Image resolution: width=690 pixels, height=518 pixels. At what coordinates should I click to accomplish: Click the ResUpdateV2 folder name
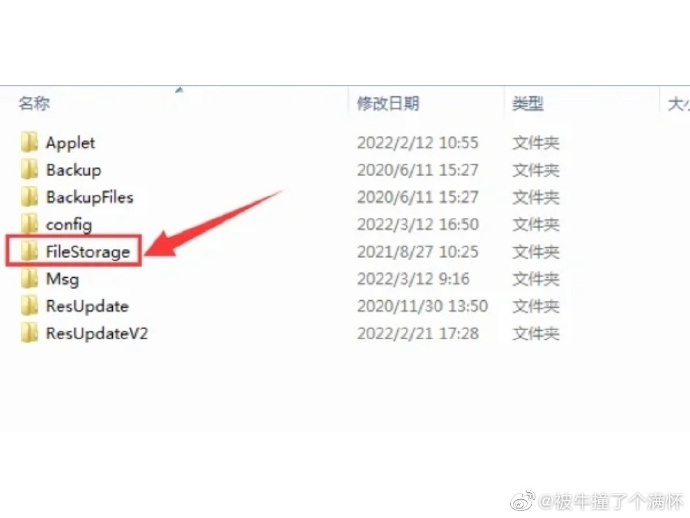(x=97, y=333)
